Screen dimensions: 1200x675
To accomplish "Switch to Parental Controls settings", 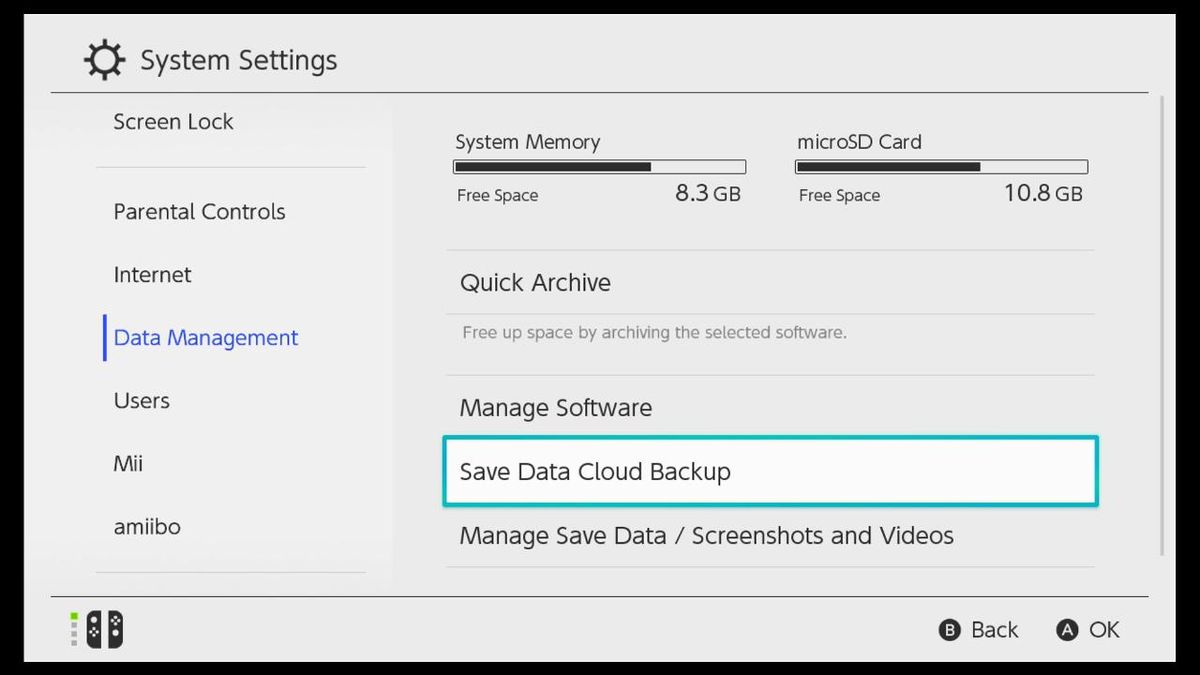I will (198, 211).
